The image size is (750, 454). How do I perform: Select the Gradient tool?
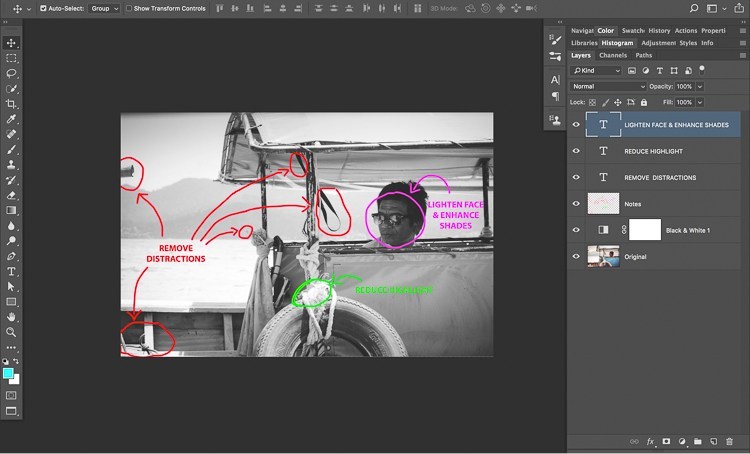pyautogui.click(x=11, y=210)
